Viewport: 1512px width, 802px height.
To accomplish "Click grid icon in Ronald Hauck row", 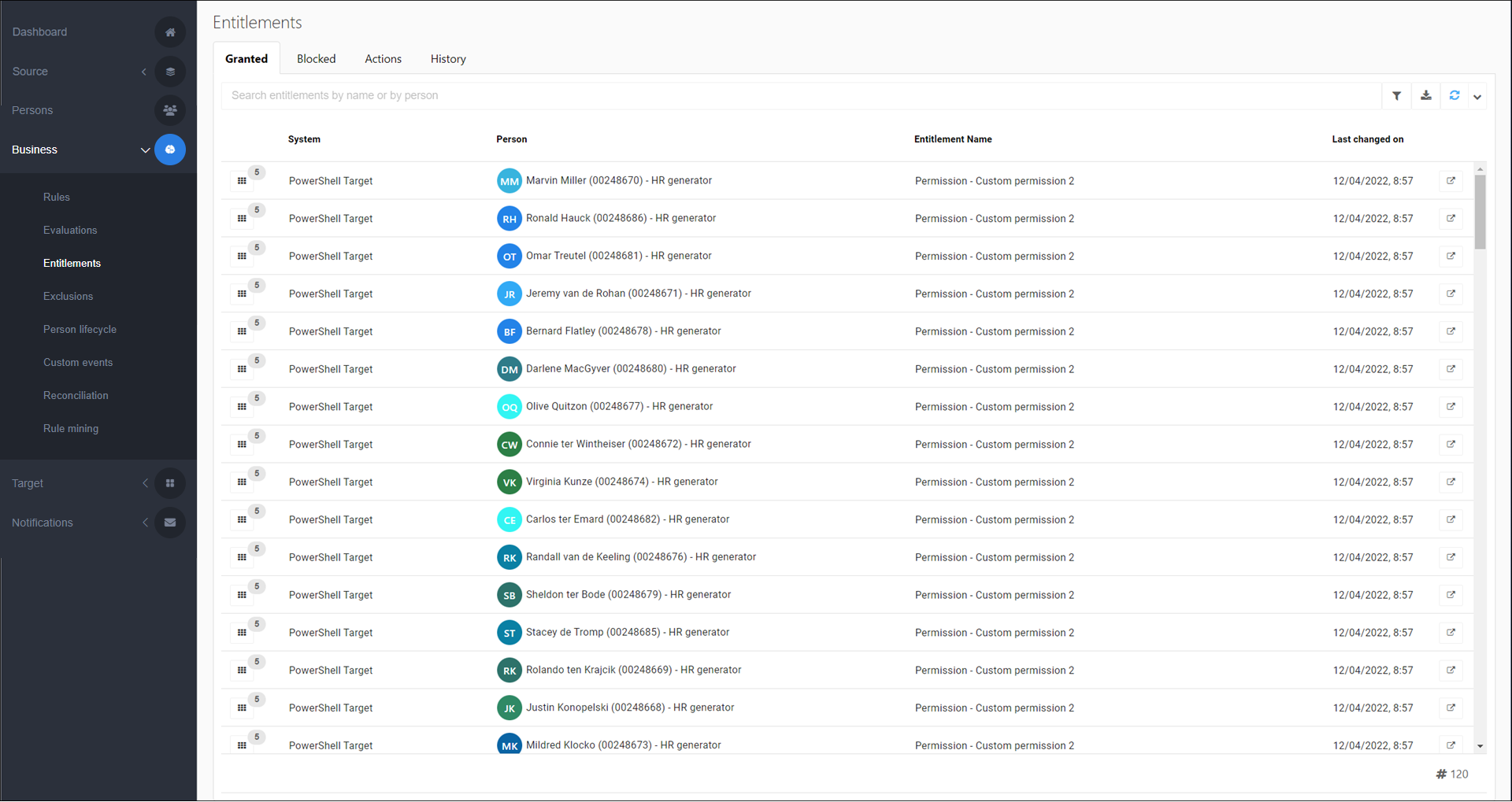I will pyautogui.click(x=242, y=219).
